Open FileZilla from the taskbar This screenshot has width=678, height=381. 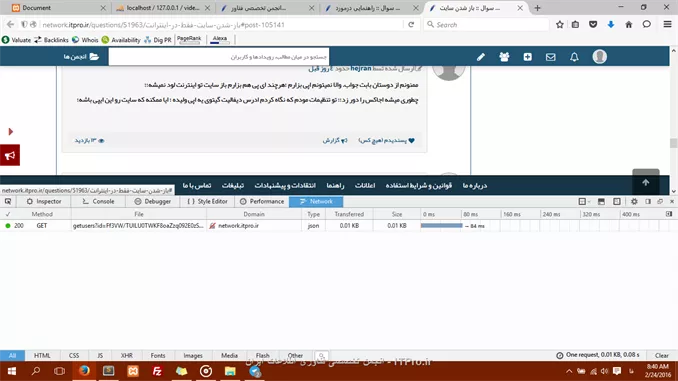(x=157, y=371)
